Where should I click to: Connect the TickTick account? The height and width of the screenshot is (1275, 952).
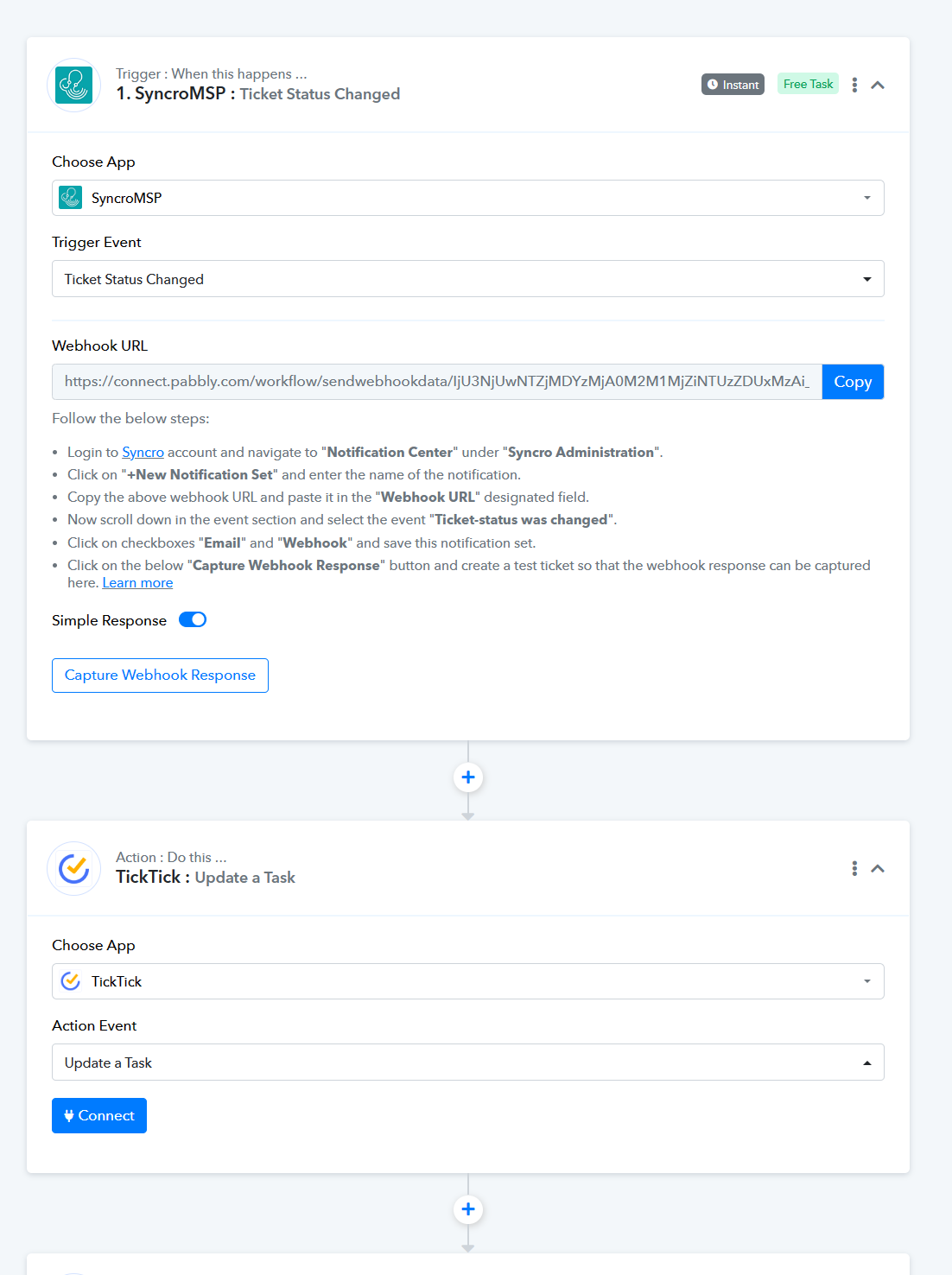(x=99, y=1115)
